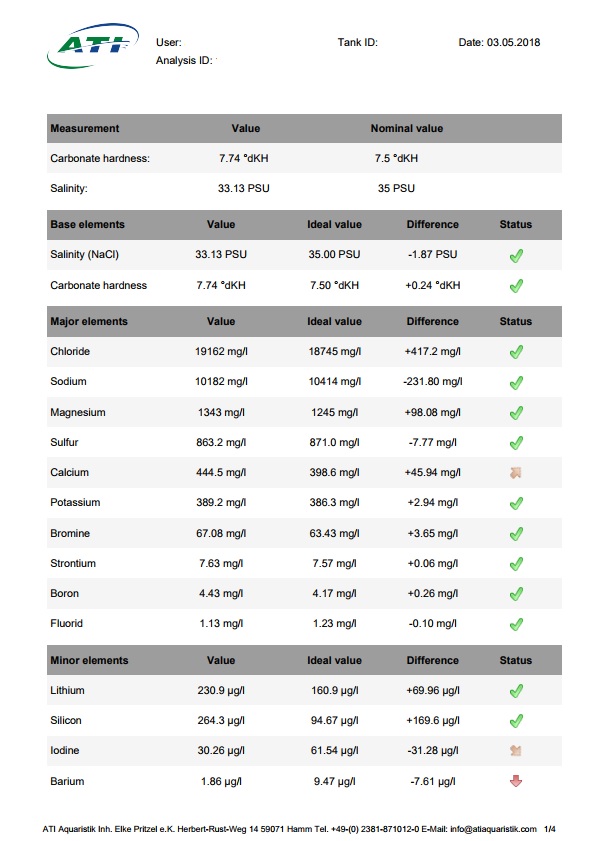609x841 pixels.
Task: Click the Calcium orange up-arrow status icon
Action: [x=516, y=473]
